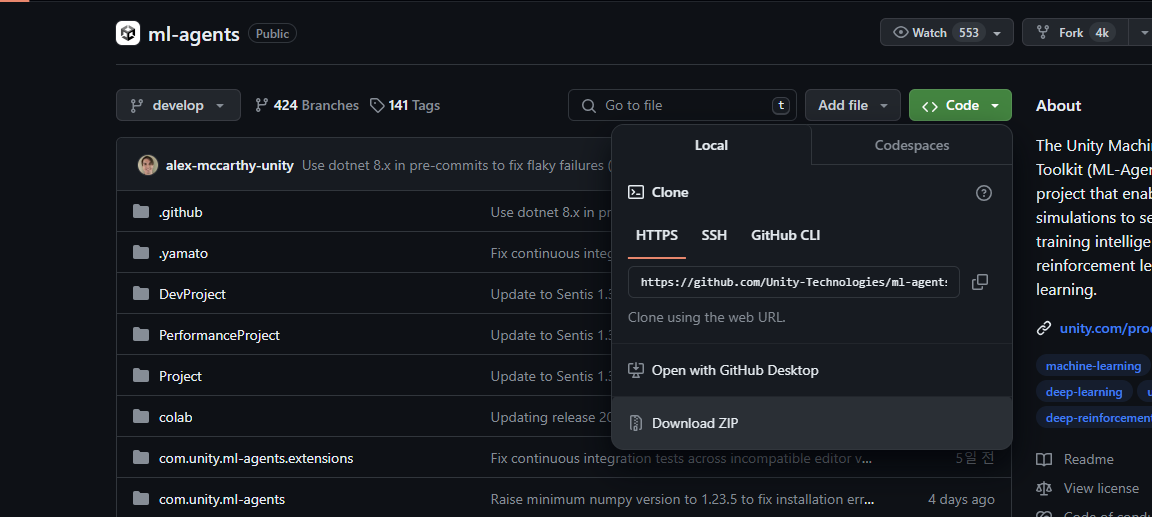Click the machine-learning topic tag
The width and height of the screenshot is (1152, 517).
1093,366
